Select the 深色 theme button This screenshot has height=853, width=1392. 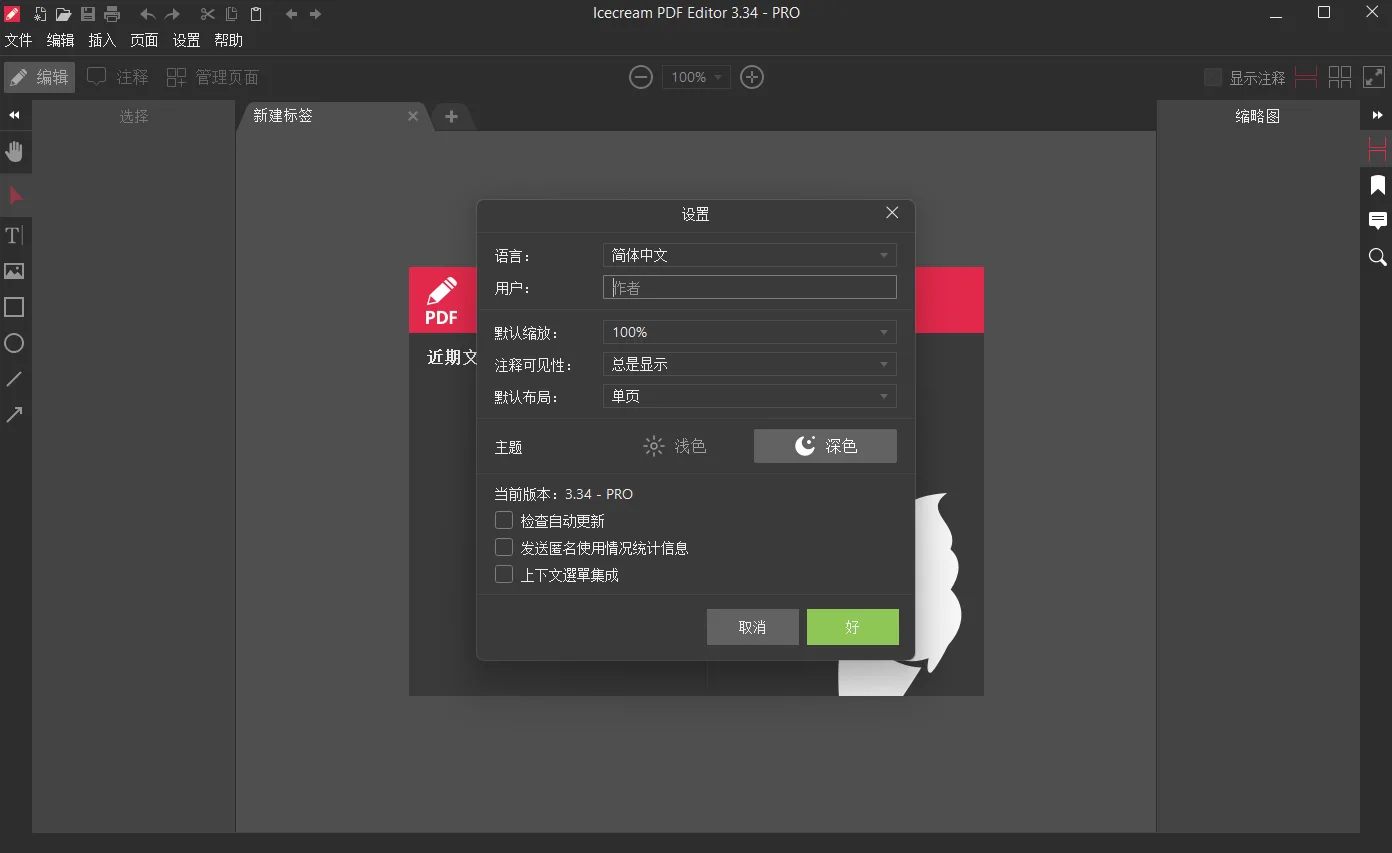(x=825, y=446)
